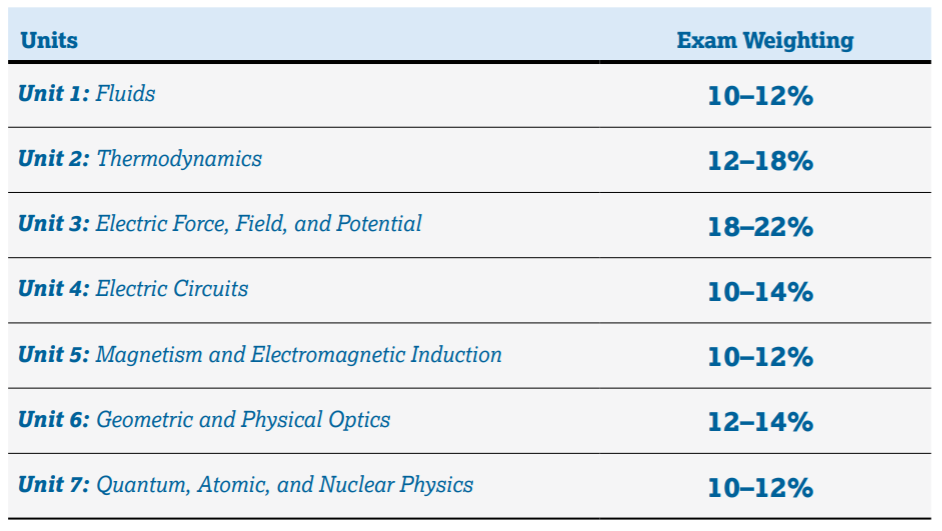Click Unit 3: Electric Force, Field, and Potential
942x531 pixels.
point(220,223)
